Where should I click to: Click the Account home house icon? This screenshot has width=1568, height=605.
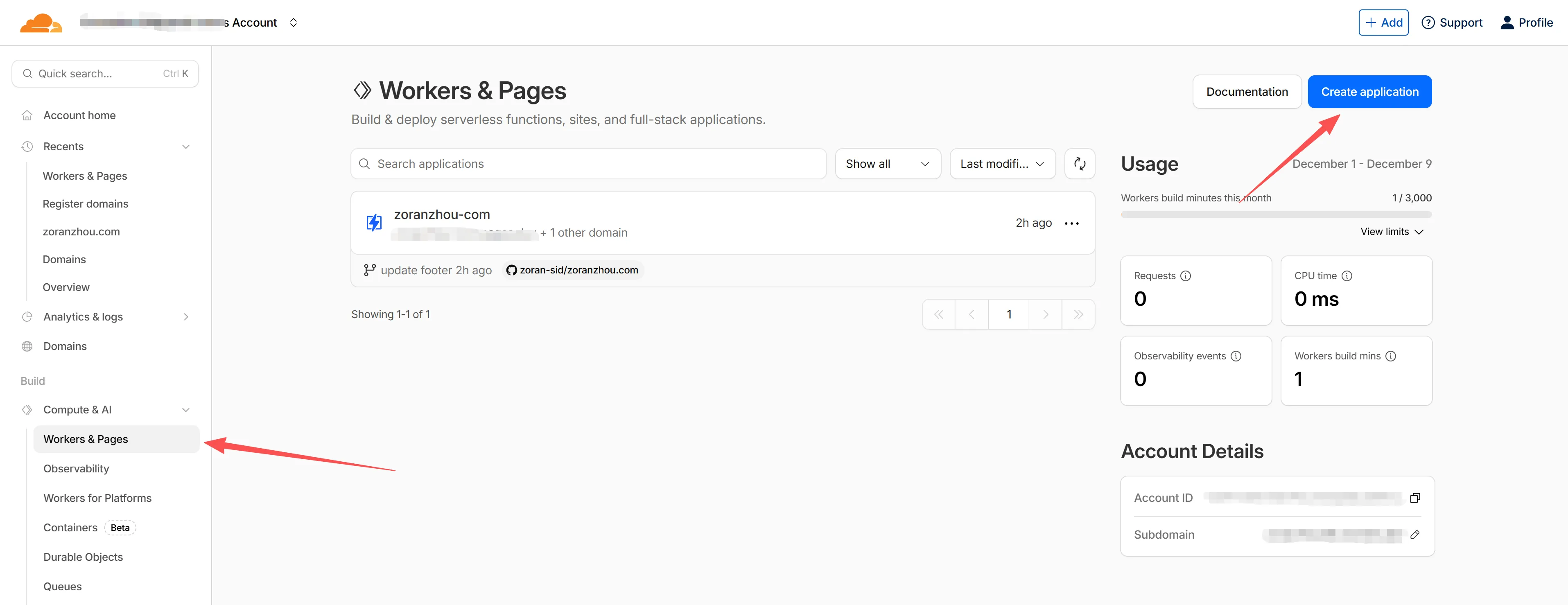27,116
